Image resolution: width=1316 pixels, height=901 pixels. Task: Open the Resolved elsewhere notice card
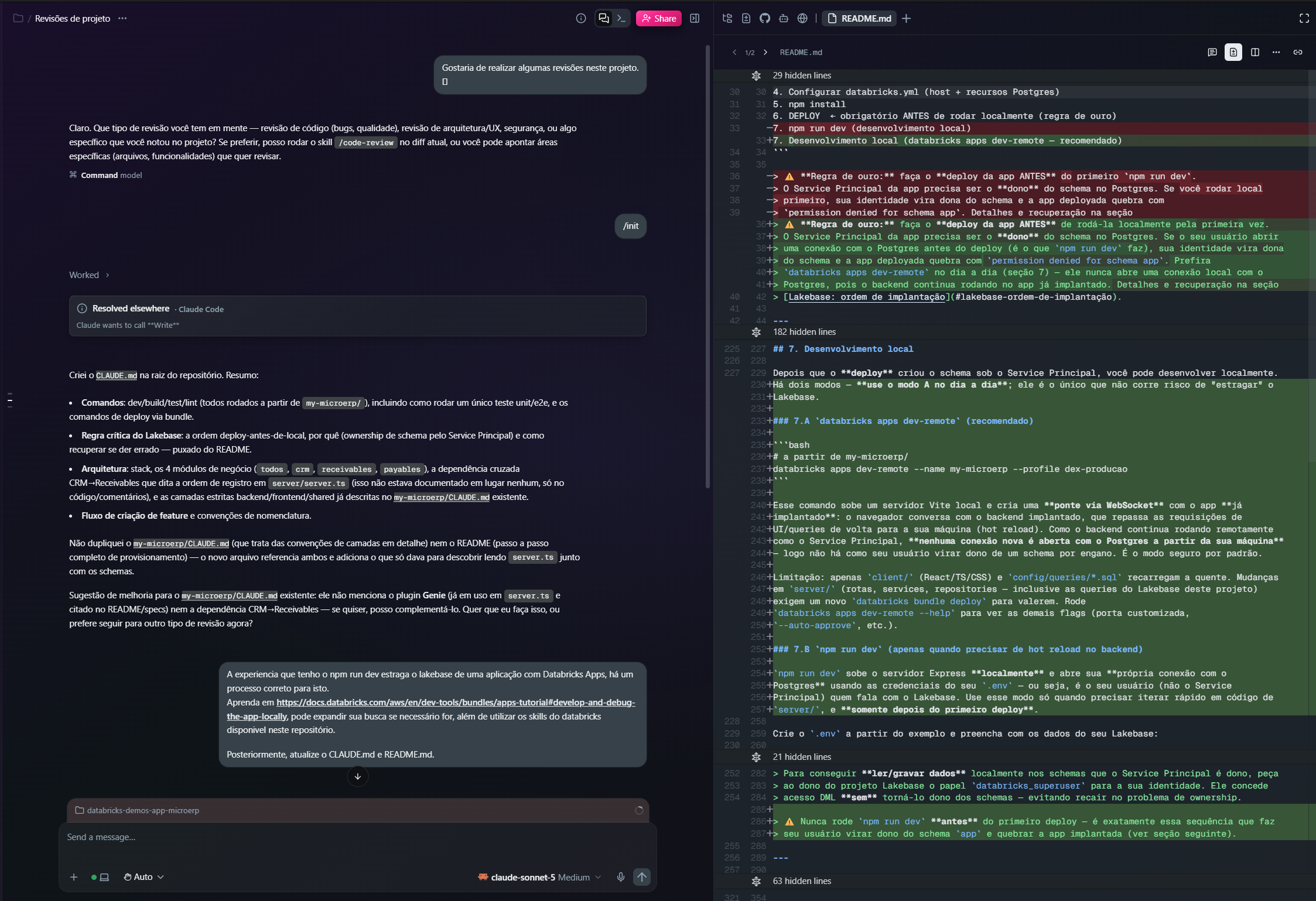(x=357, y=316)
